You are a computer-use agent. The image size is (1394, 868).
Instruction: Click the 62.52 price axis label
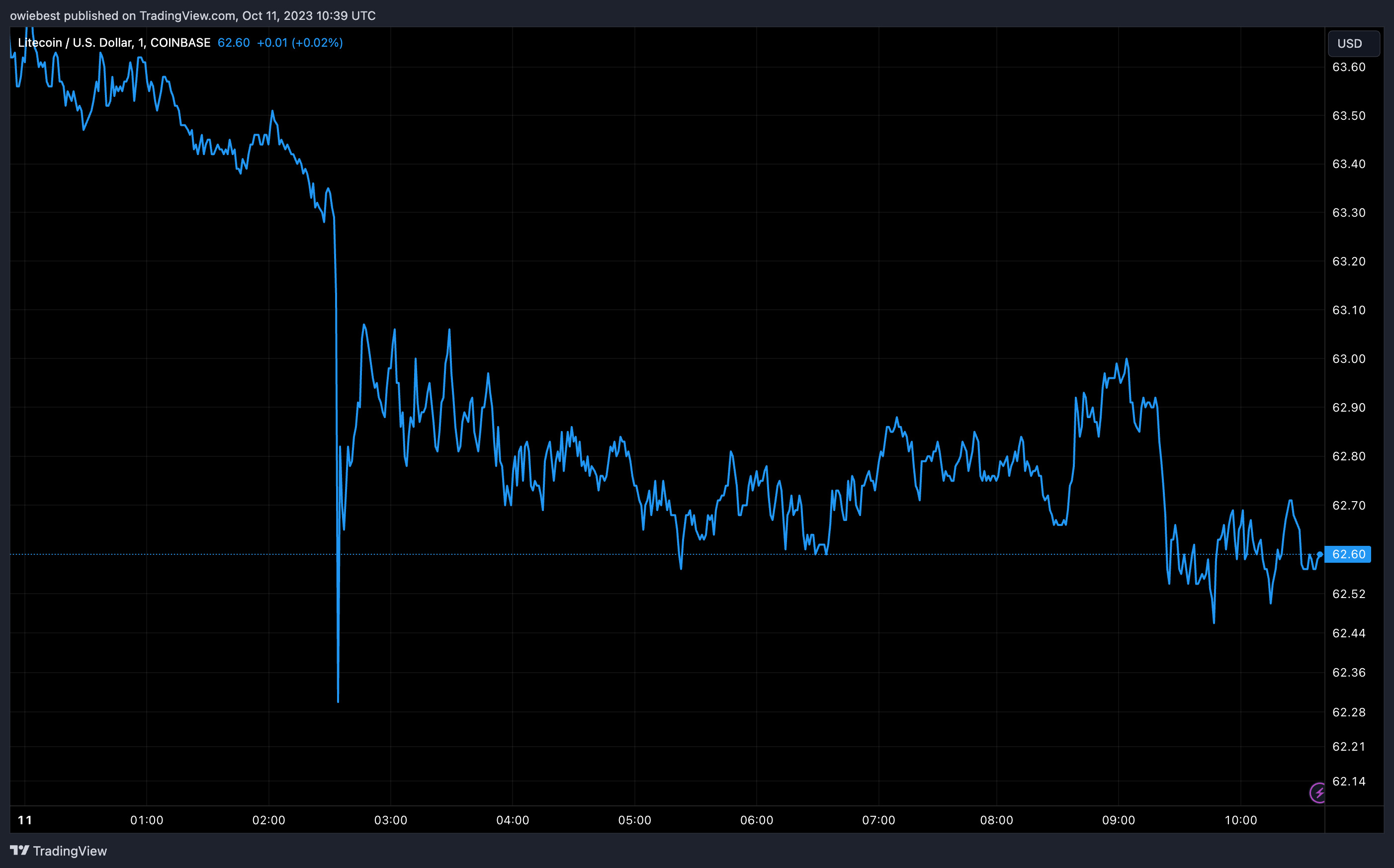pyautogui.click(x=1349, y=594)
